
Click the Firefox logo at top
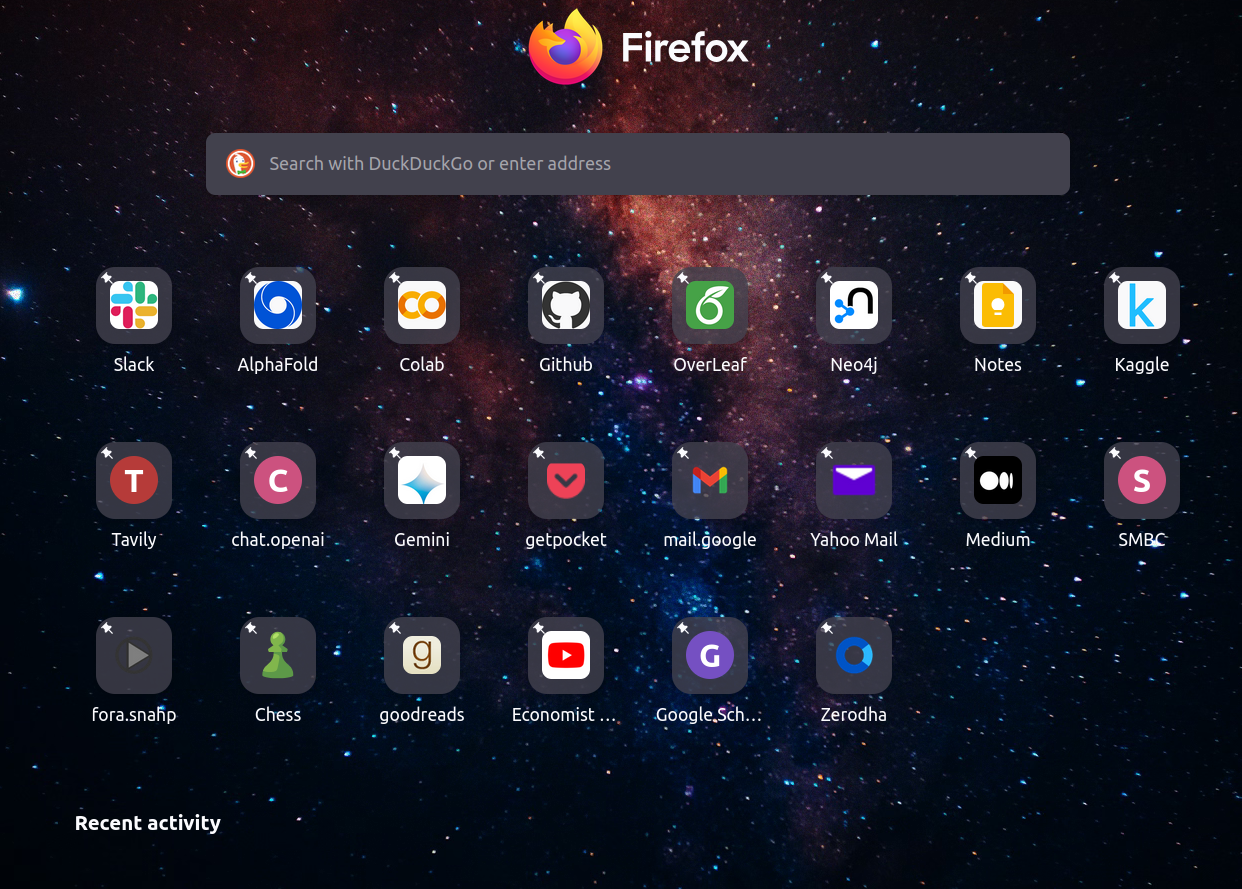click(566, 47)
